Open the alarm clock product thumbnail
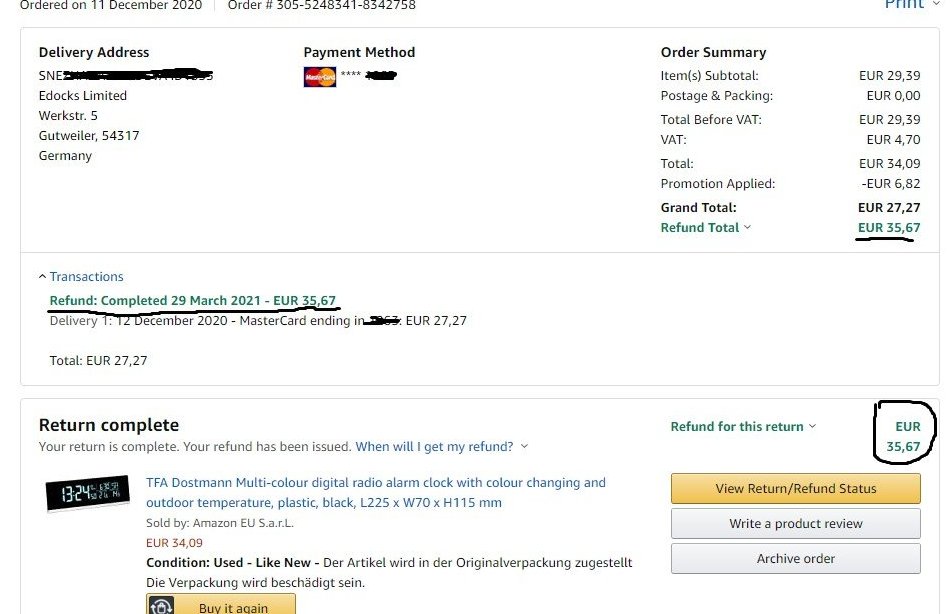950x614 pixels. pos(88,493)
